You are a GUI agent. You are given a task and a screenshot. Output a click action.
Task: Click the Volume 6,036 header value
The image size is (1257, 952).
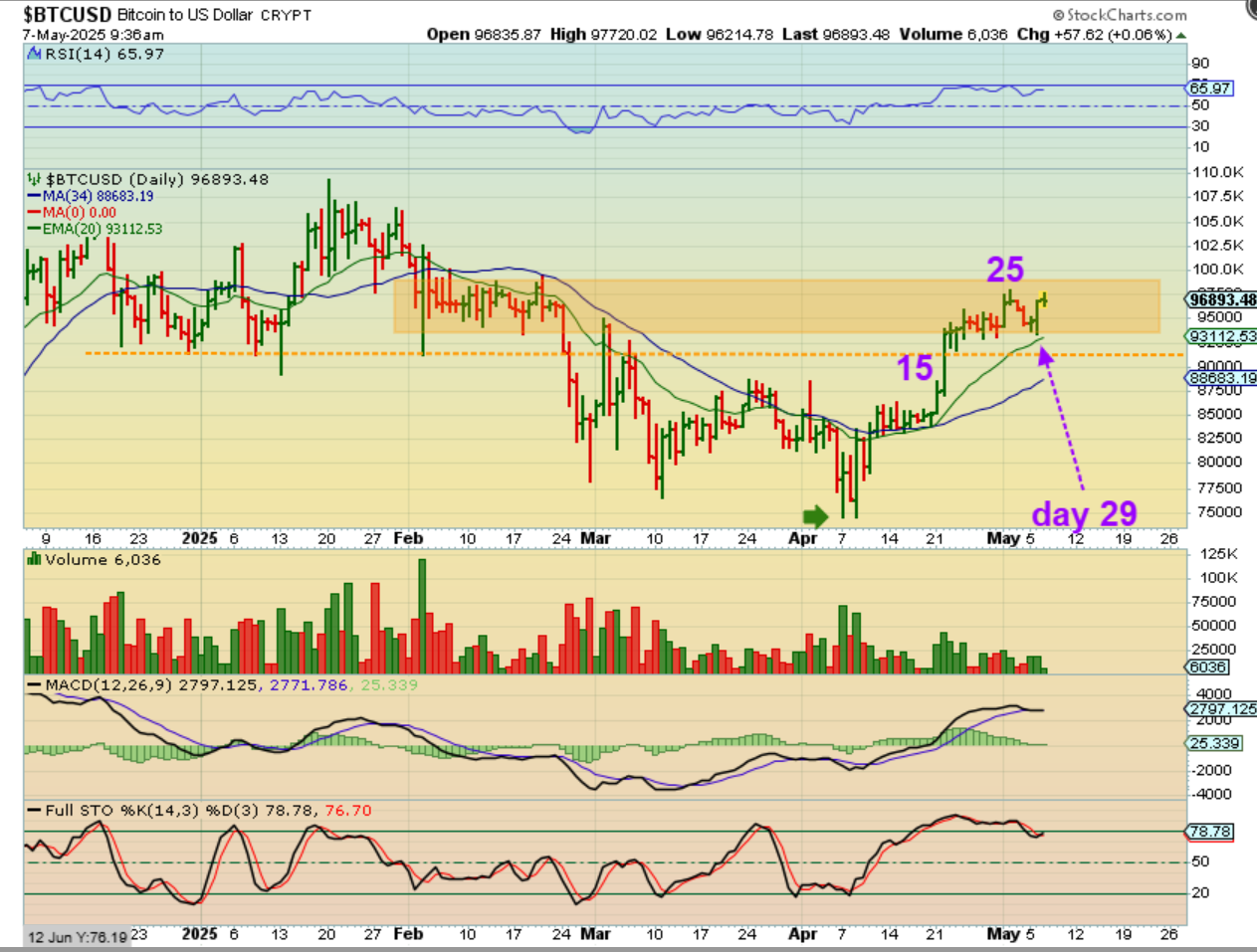pos(953,34)
